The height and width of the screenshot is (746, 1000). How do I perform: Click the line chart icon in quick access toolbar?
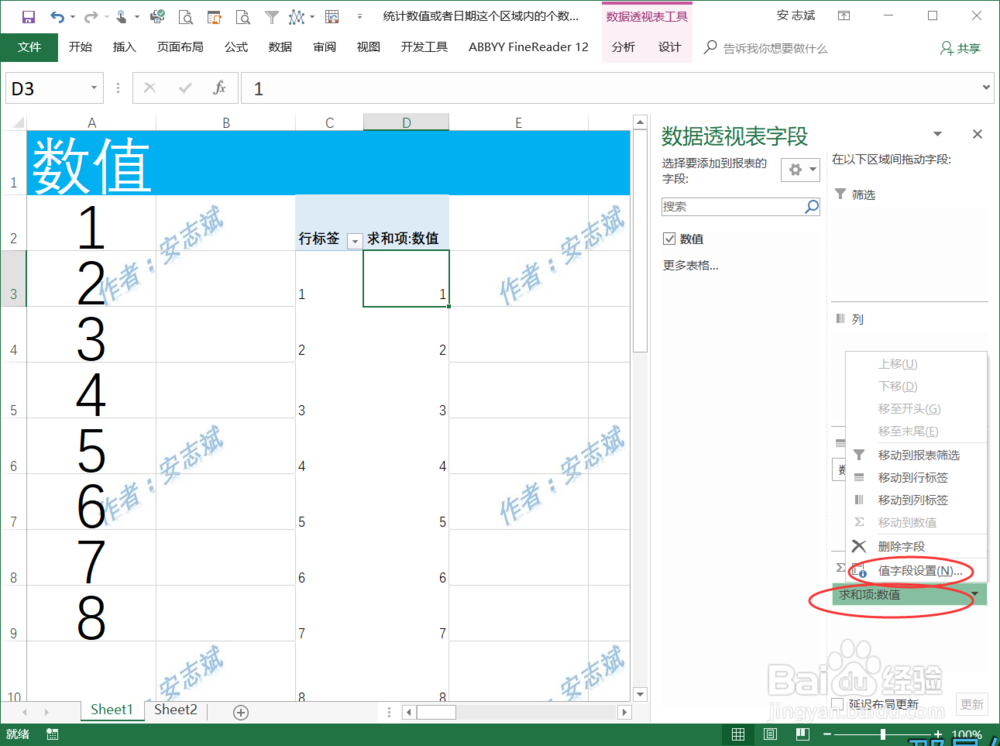pos(296,17)
